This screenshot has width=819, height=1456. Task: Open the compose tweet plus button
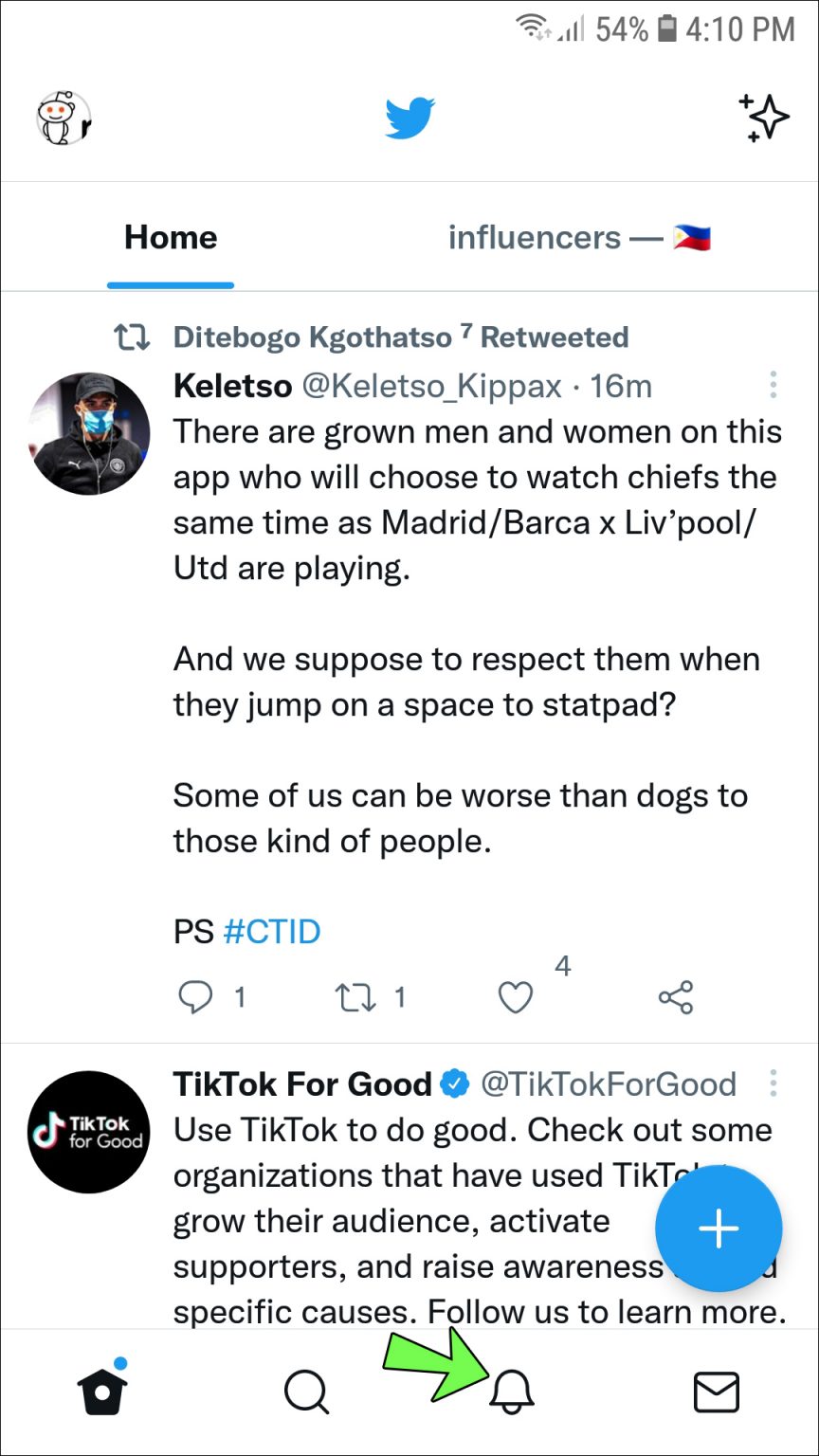click(719, 1228)
